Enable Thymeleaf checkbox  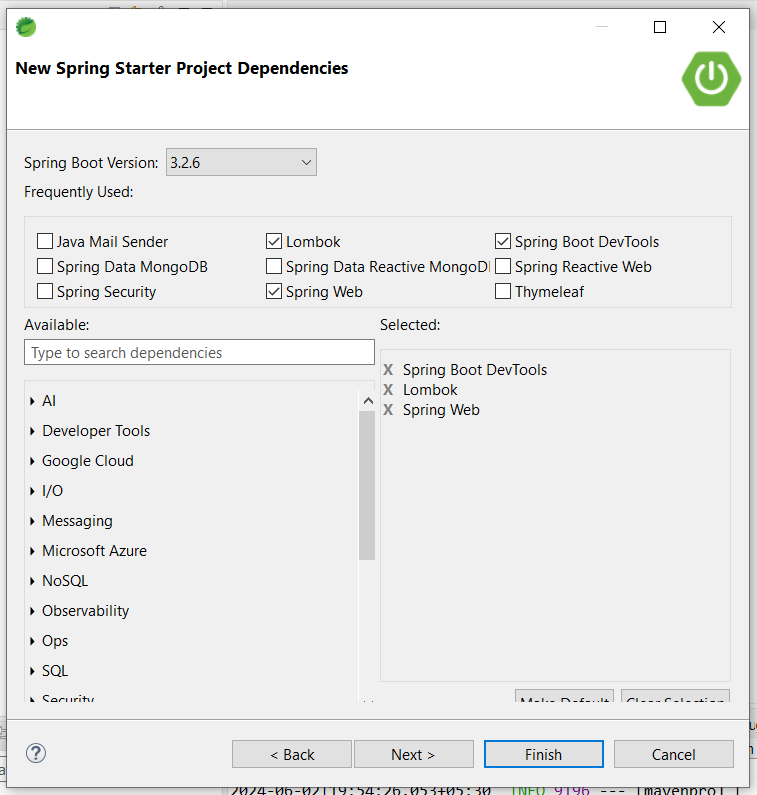point(503,292)
